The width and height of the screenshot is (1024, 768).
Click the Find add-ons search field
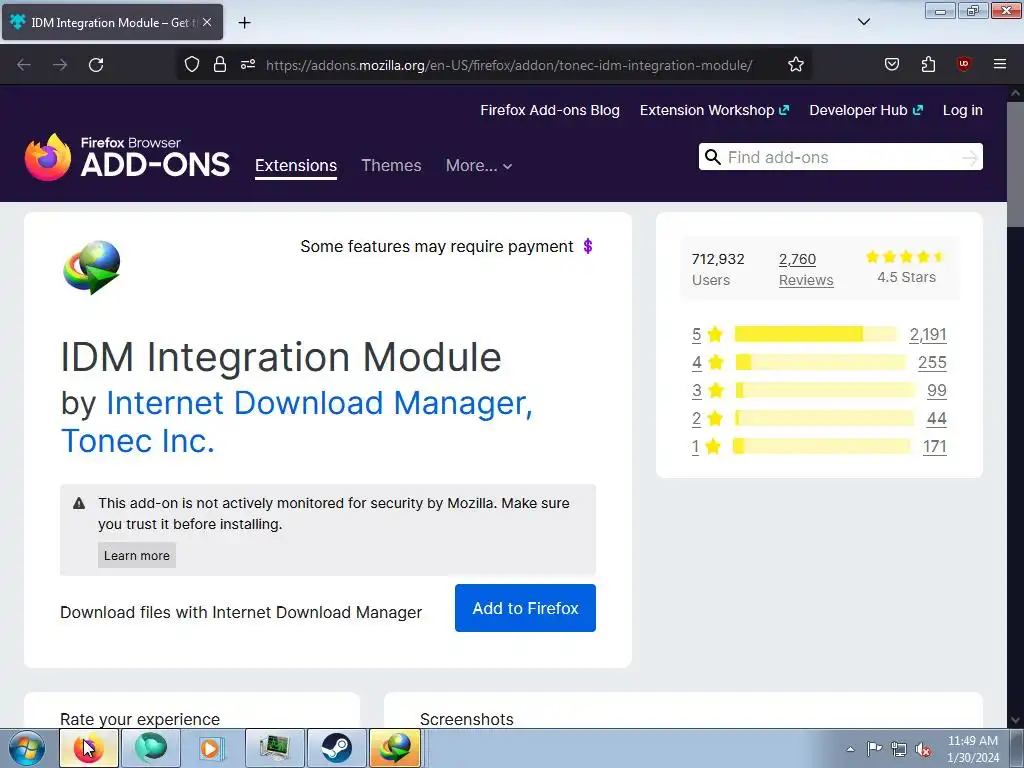pos(840,157)
